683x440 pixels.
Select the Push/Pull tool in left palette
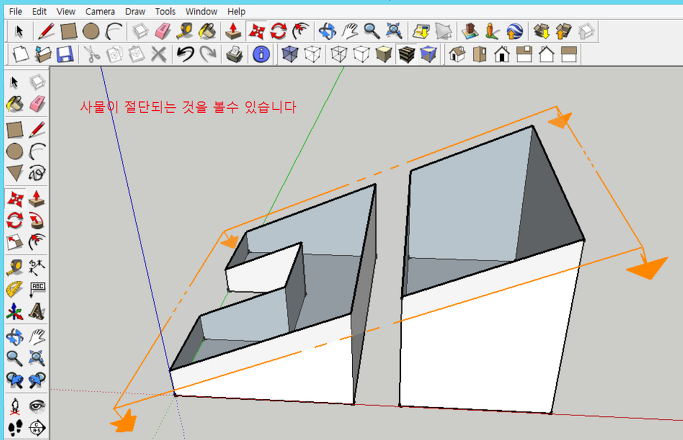(37, 199)
